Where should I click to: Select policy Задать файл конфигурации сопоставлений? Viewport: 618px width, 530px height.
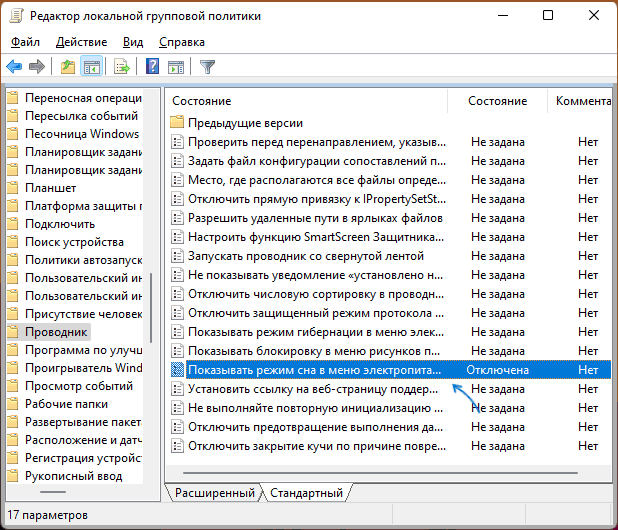point(317,161)
